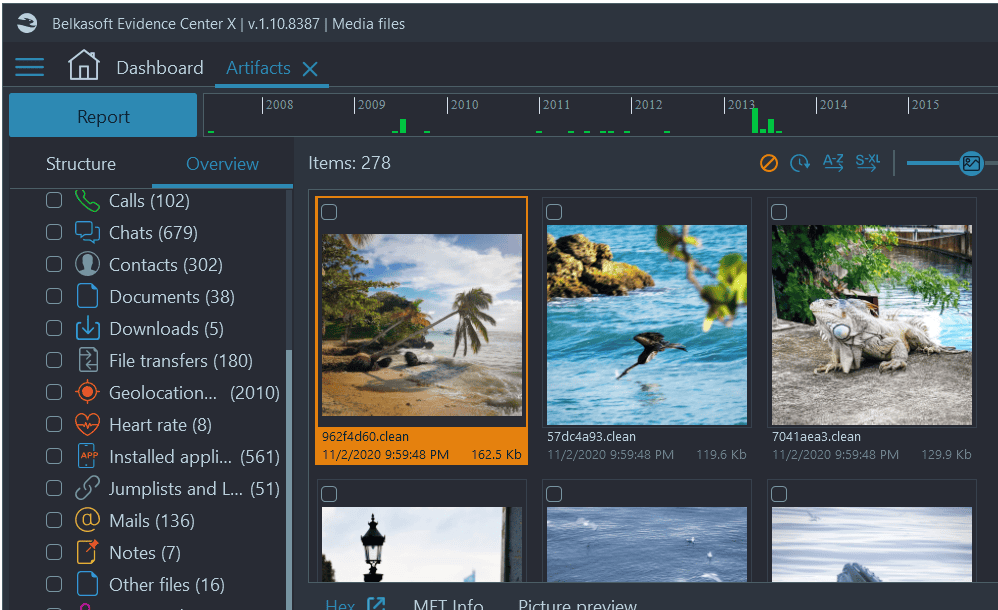Click the Calls phone icon
The height and width of the screenshot is (610, 998).
pos(87,201)
